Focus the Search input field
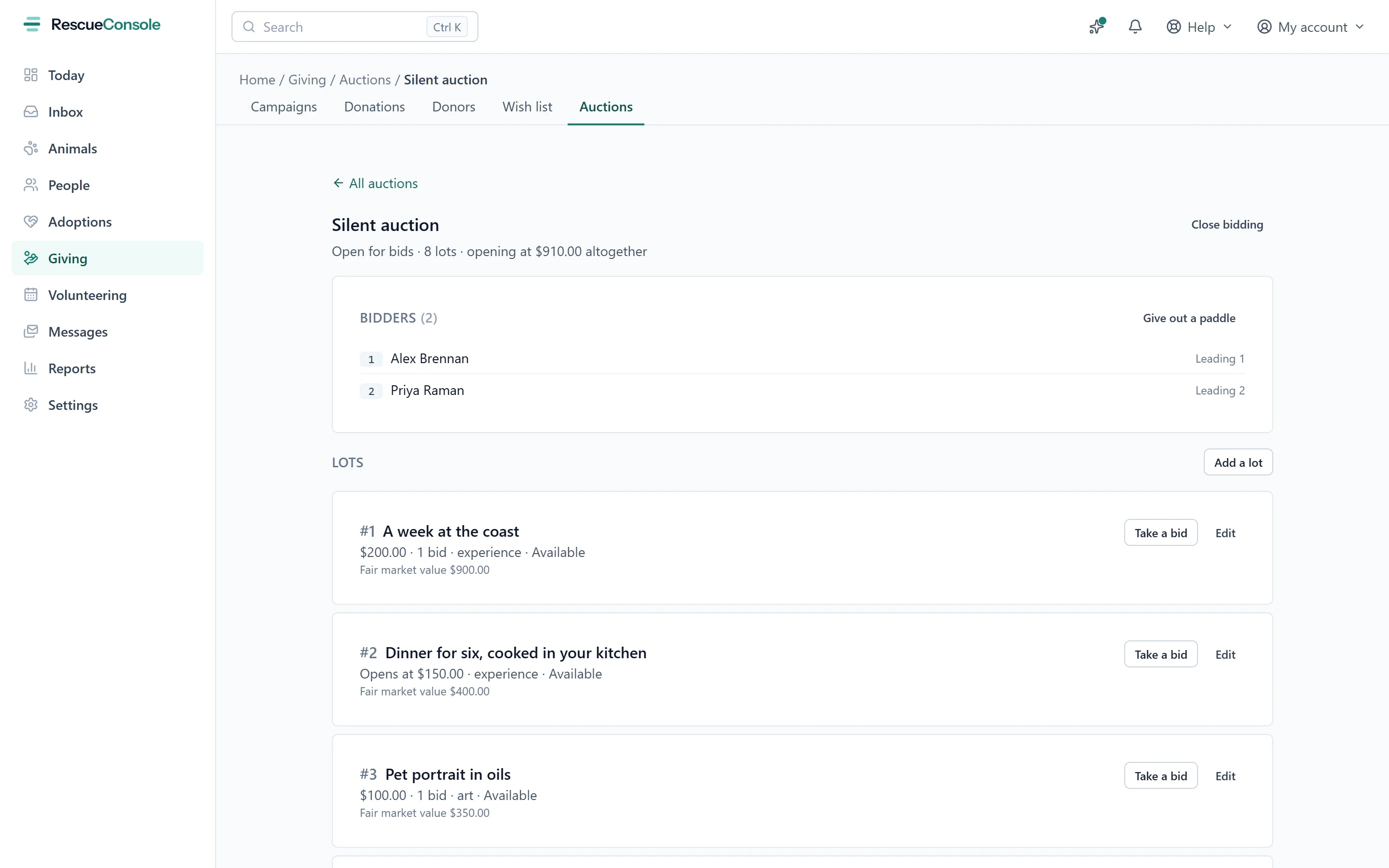This screenshot has width=1389, height=868. 354,27
